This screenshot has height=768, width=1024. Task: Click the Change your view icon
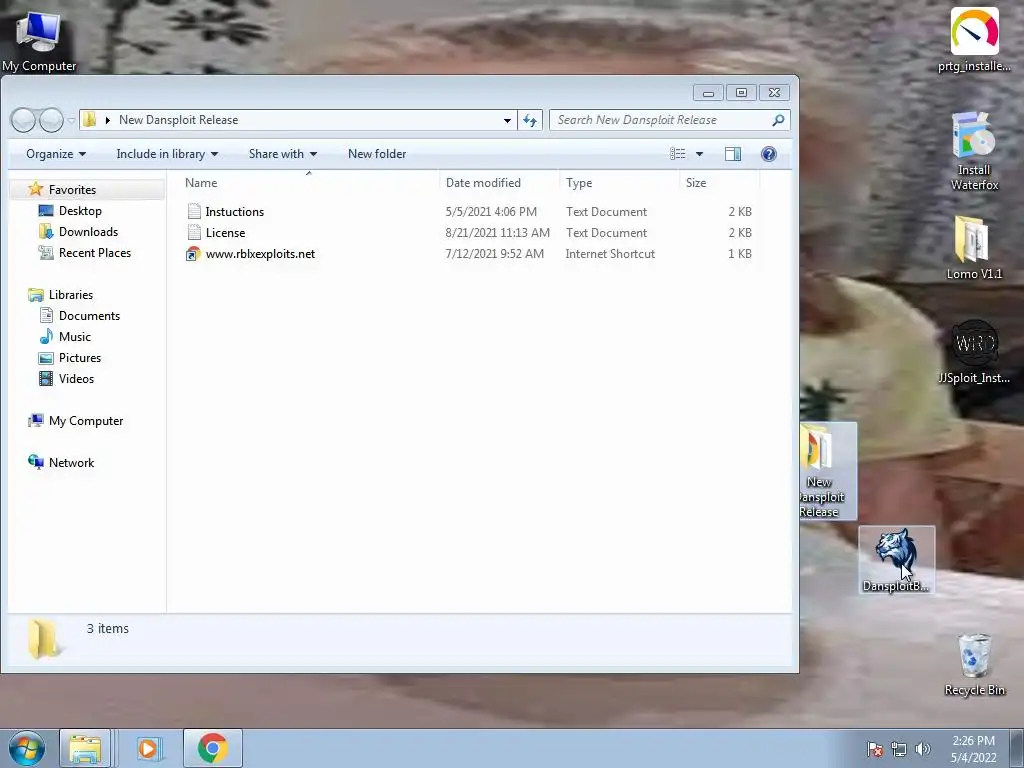coord(678,154)
